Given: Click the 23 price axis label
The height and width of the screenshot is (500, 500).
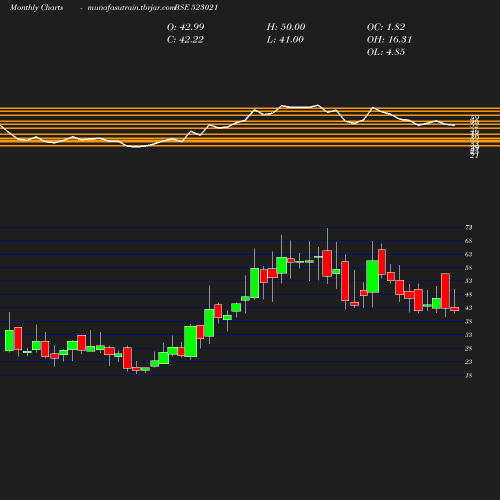Looking at the screenshot, I should coord(469,362).
